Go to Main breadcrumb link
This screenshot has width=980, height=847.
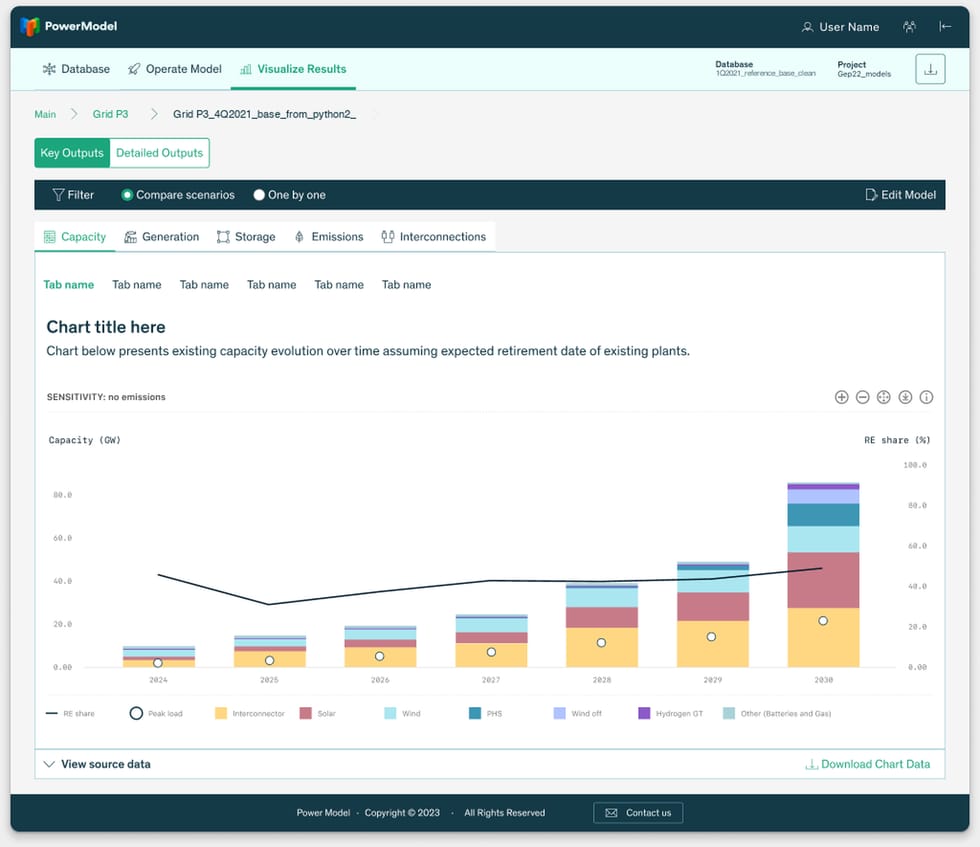pyautogui.click(x=45, y=114)
